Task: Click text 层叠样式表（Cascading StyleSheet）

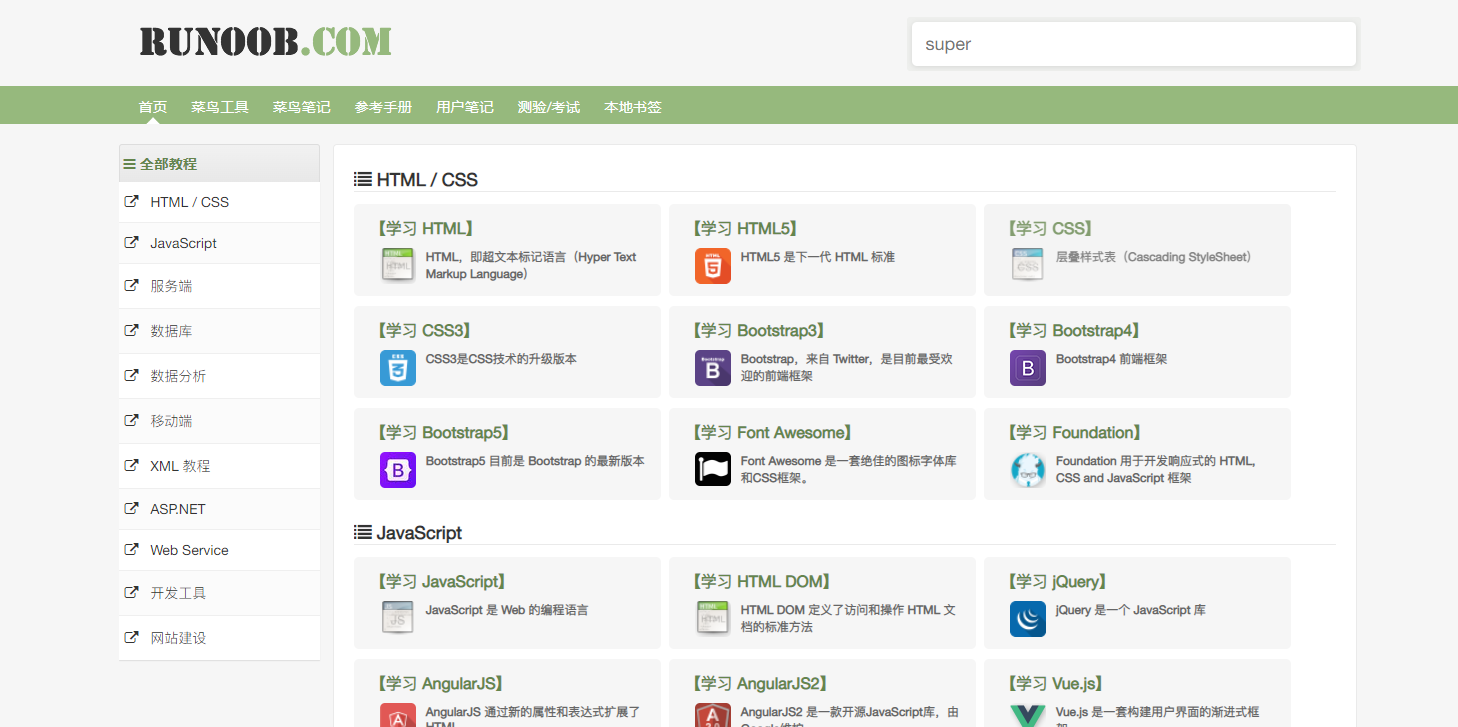Action: click(x=1156, y=257)
